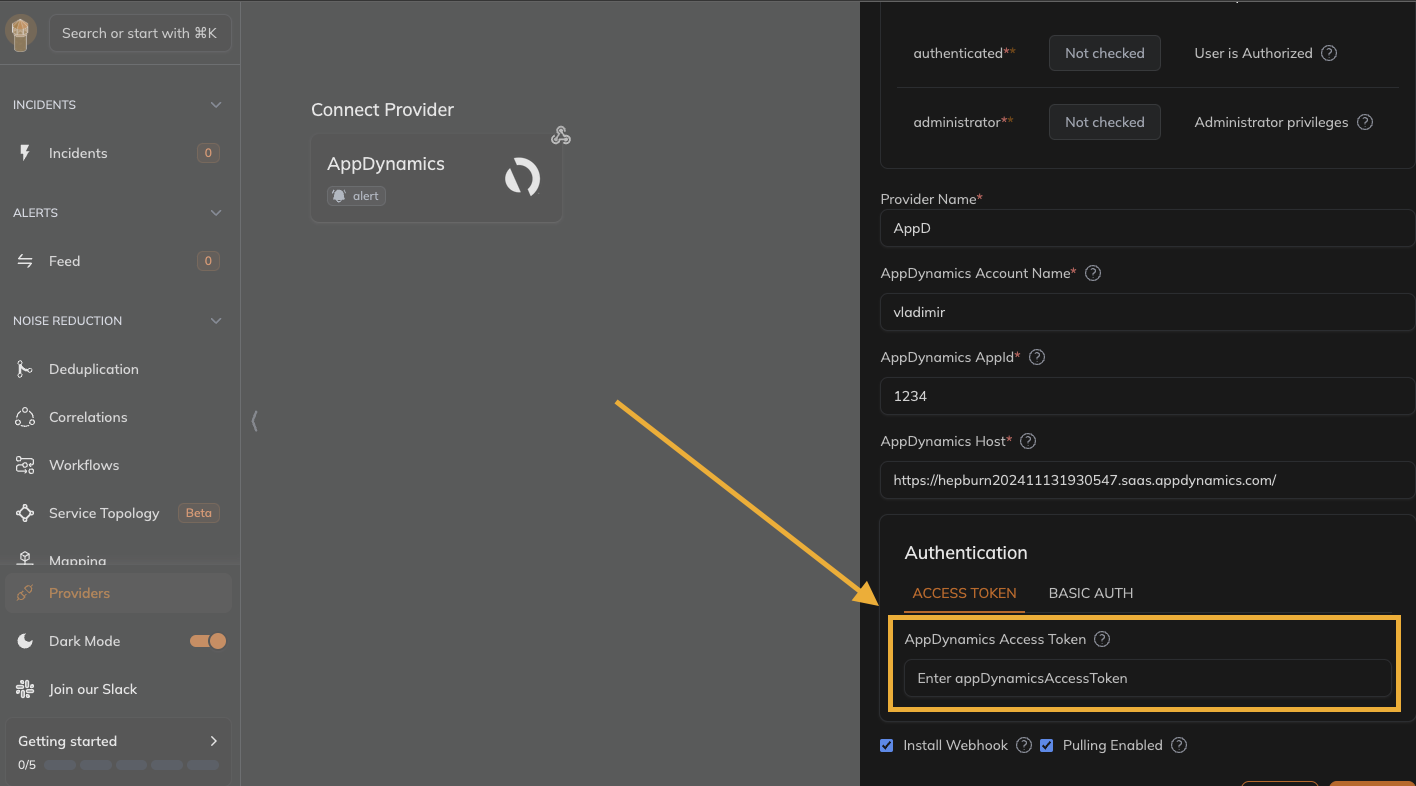Collapse the INCIDENTS section chevron
Screen dimensions: 1416x786
216,105
